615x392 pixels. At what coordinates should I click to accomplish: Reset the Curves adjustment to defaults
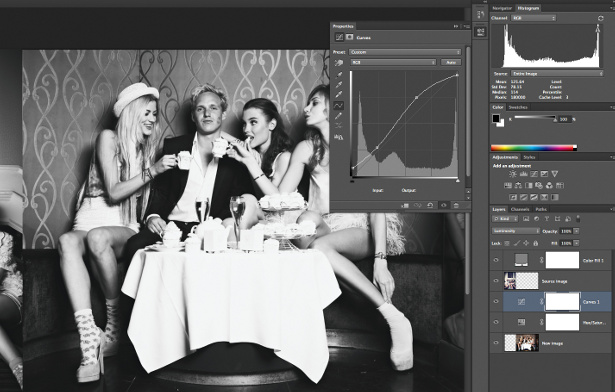[430, 205]
